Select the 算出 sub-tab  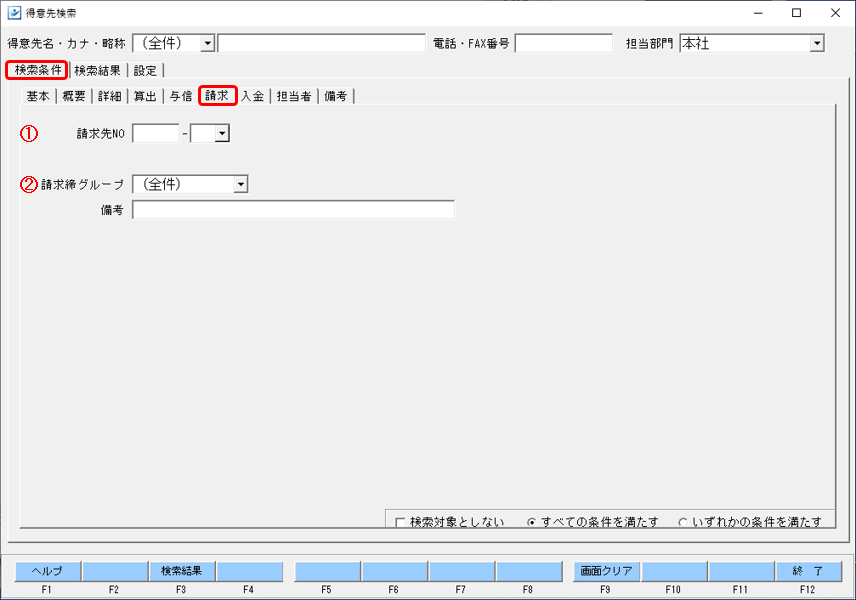point(145,96)
